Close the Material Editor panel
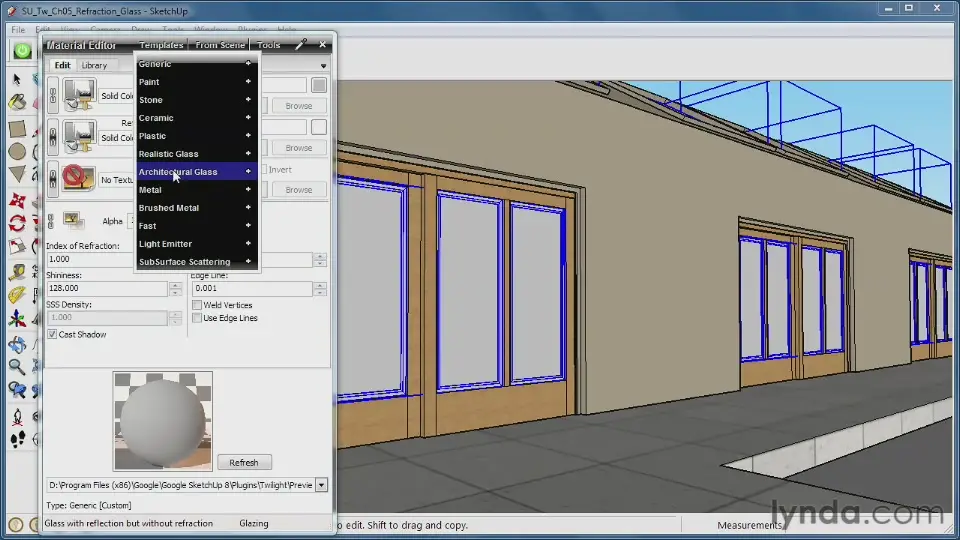This screenshot has height=540, width=960. [323, 44]
